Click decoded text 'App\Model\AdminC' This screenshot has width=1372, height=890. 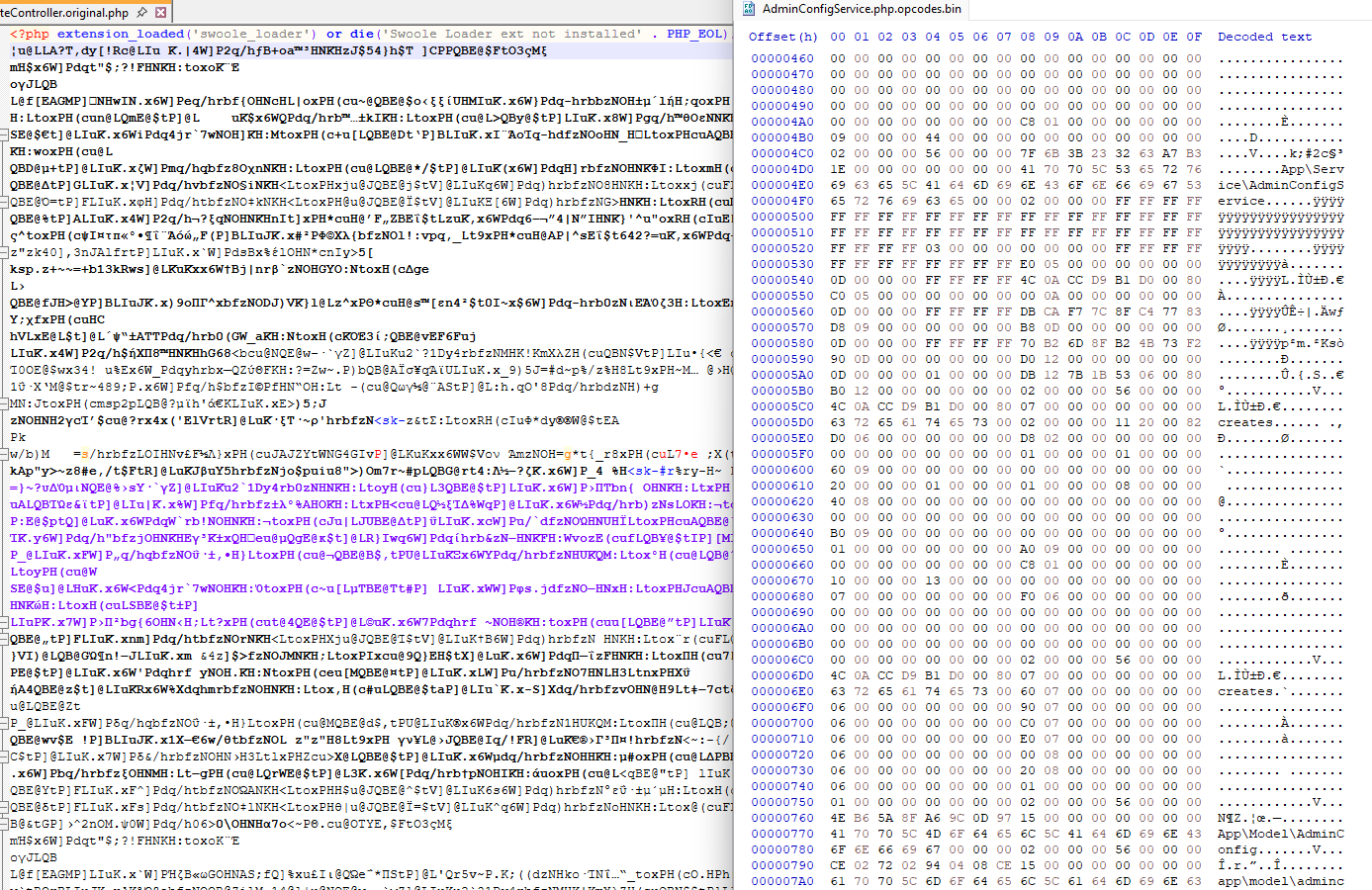1281,834
